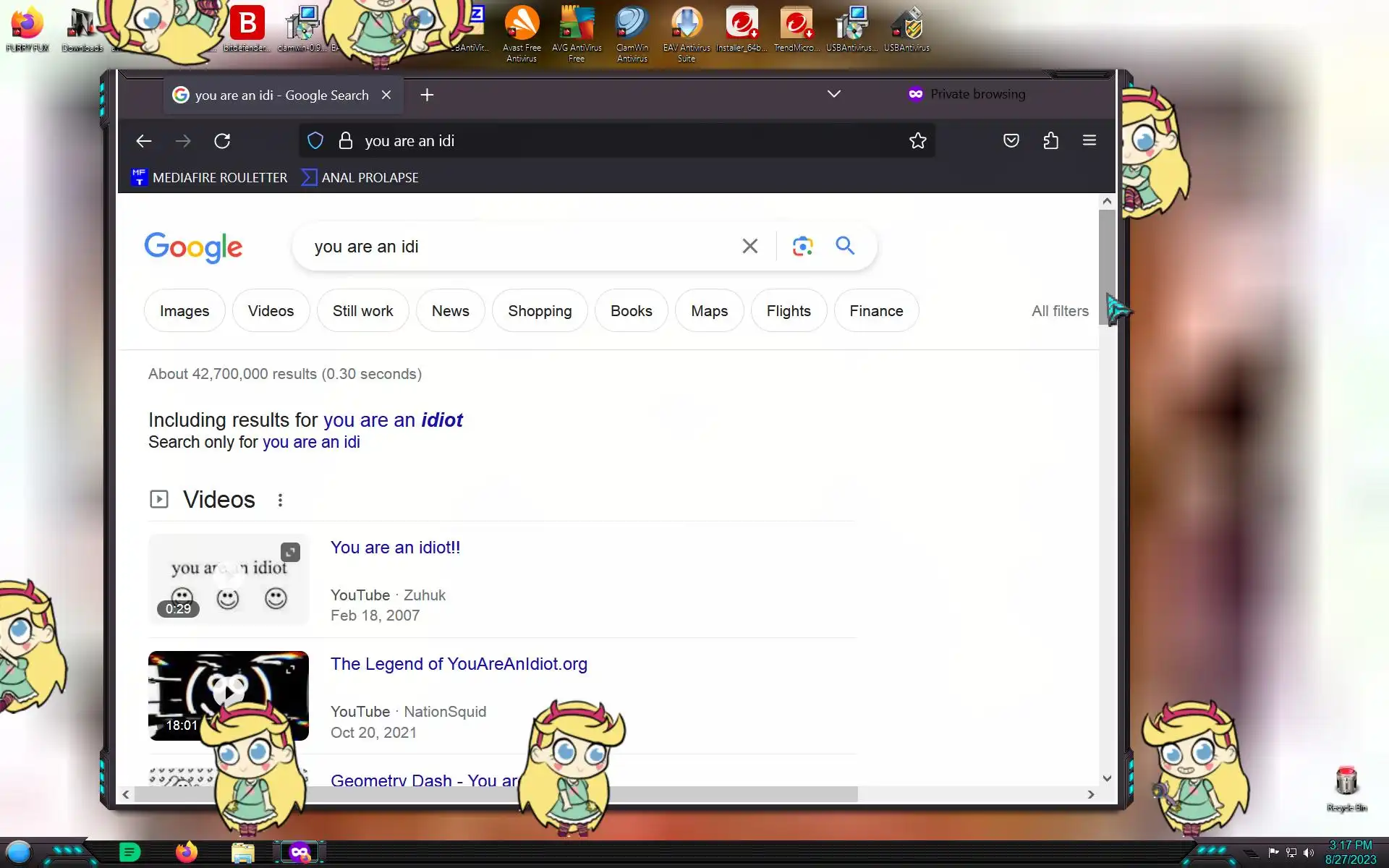Expand the list all tabs chevron
The height and width of the screenshot is (868, 1389).
tap(833, 94)
